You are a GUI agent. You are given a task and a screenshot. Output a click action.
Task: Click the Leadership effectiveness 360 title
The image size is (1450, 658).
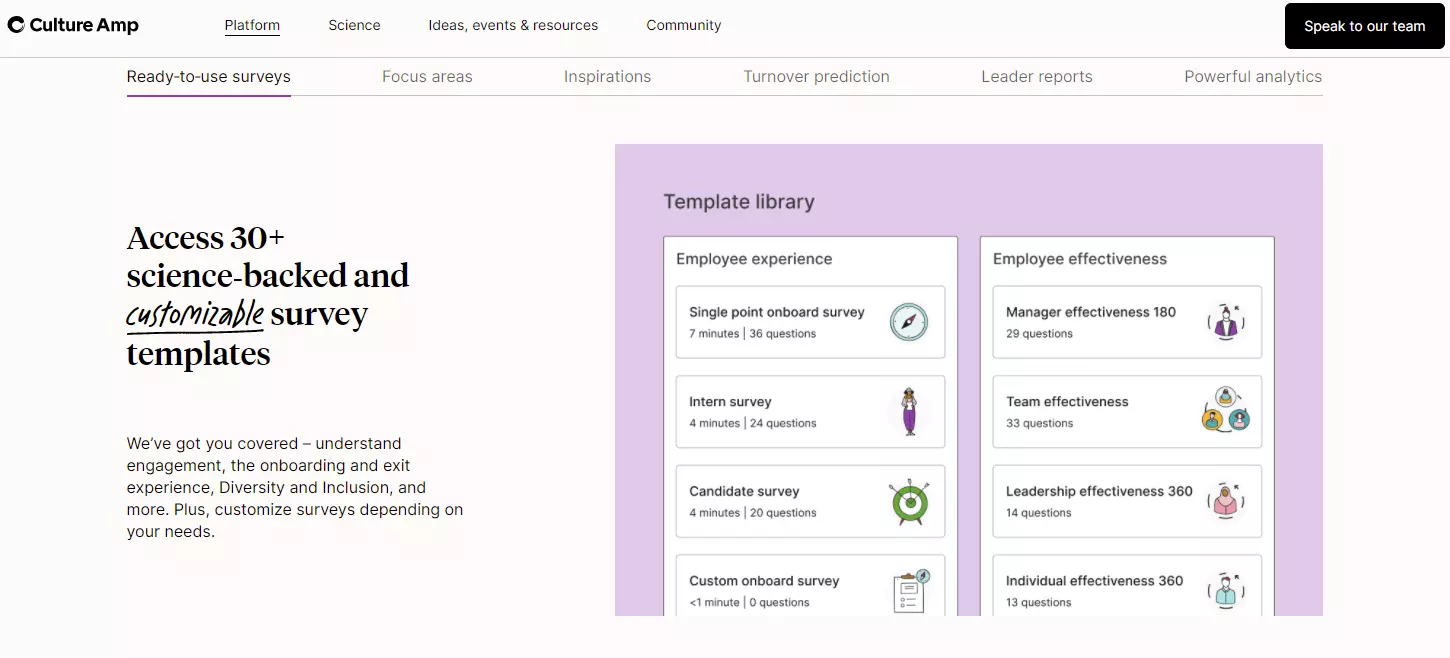(x=1099, y=491)
